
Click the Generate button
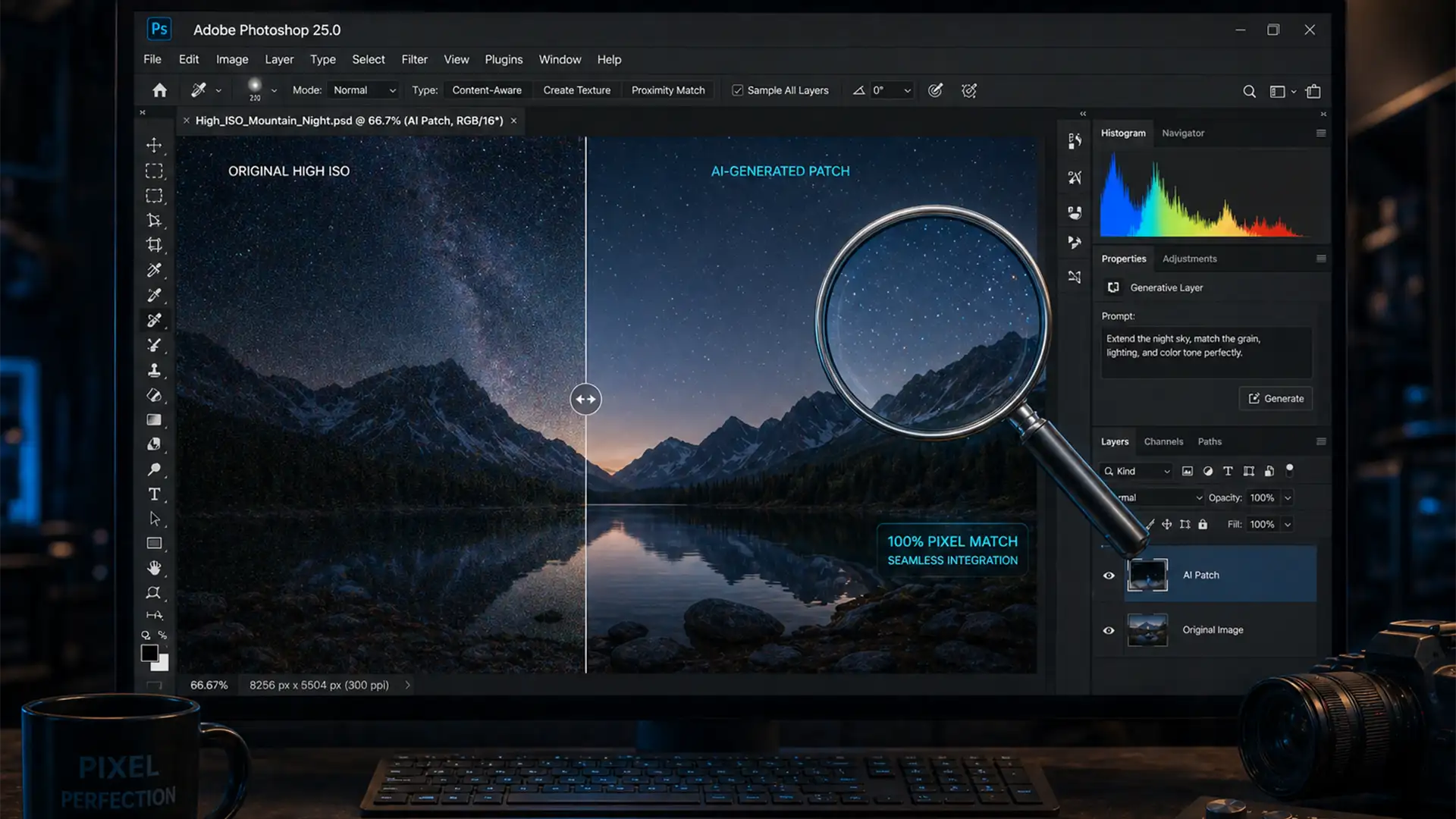coord(1276,398)
